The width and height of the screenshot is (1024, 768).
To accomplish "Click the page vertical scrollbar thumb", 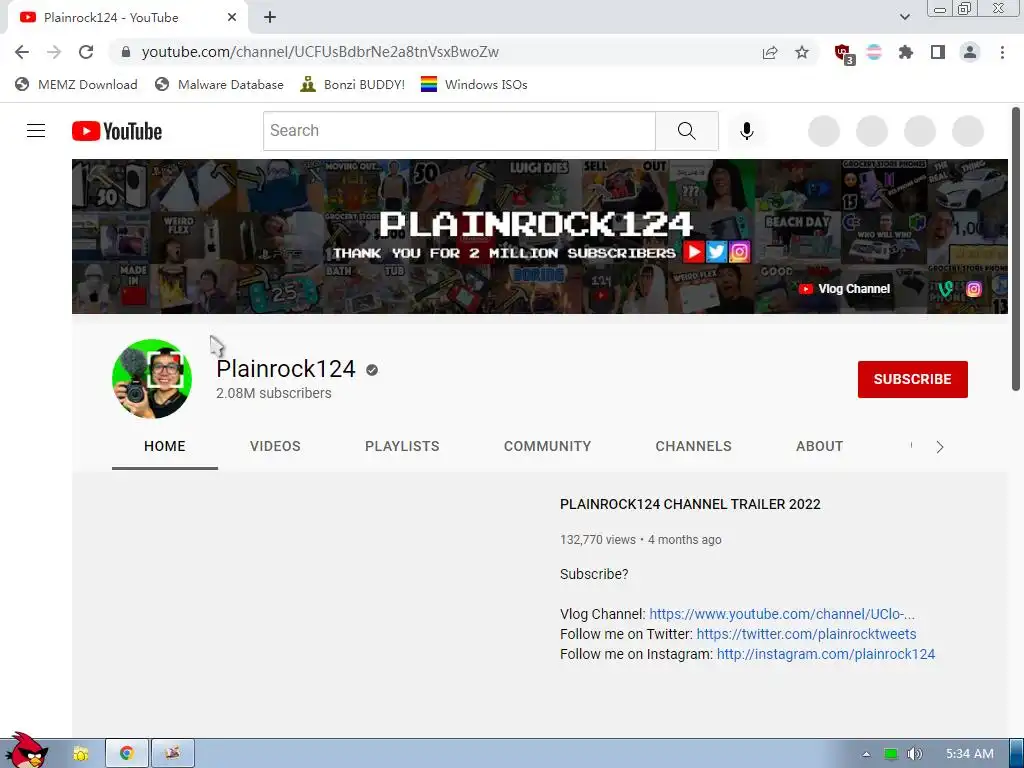I will pos(1016,249).
